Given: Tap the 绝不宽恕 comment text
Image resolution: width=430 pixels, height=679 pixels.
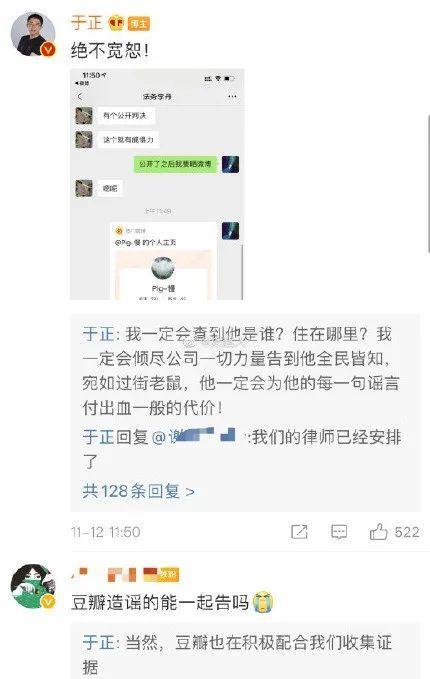Looking at the screenshot, I should (x=110, y=51).
